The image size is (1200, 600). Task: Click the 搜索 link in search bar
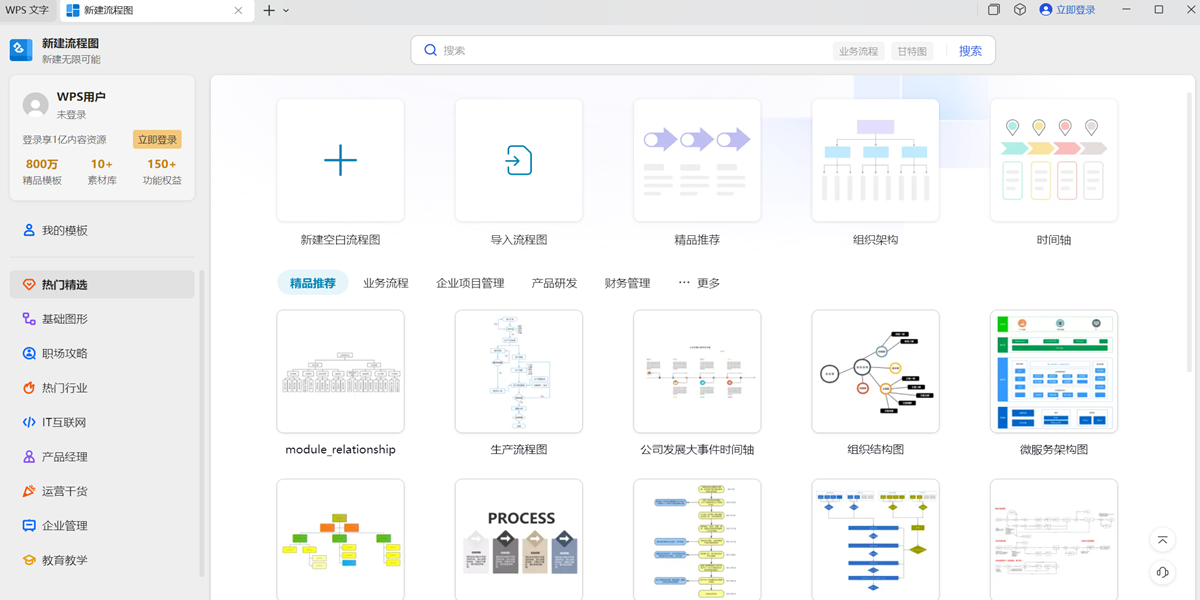coord(970,51)
